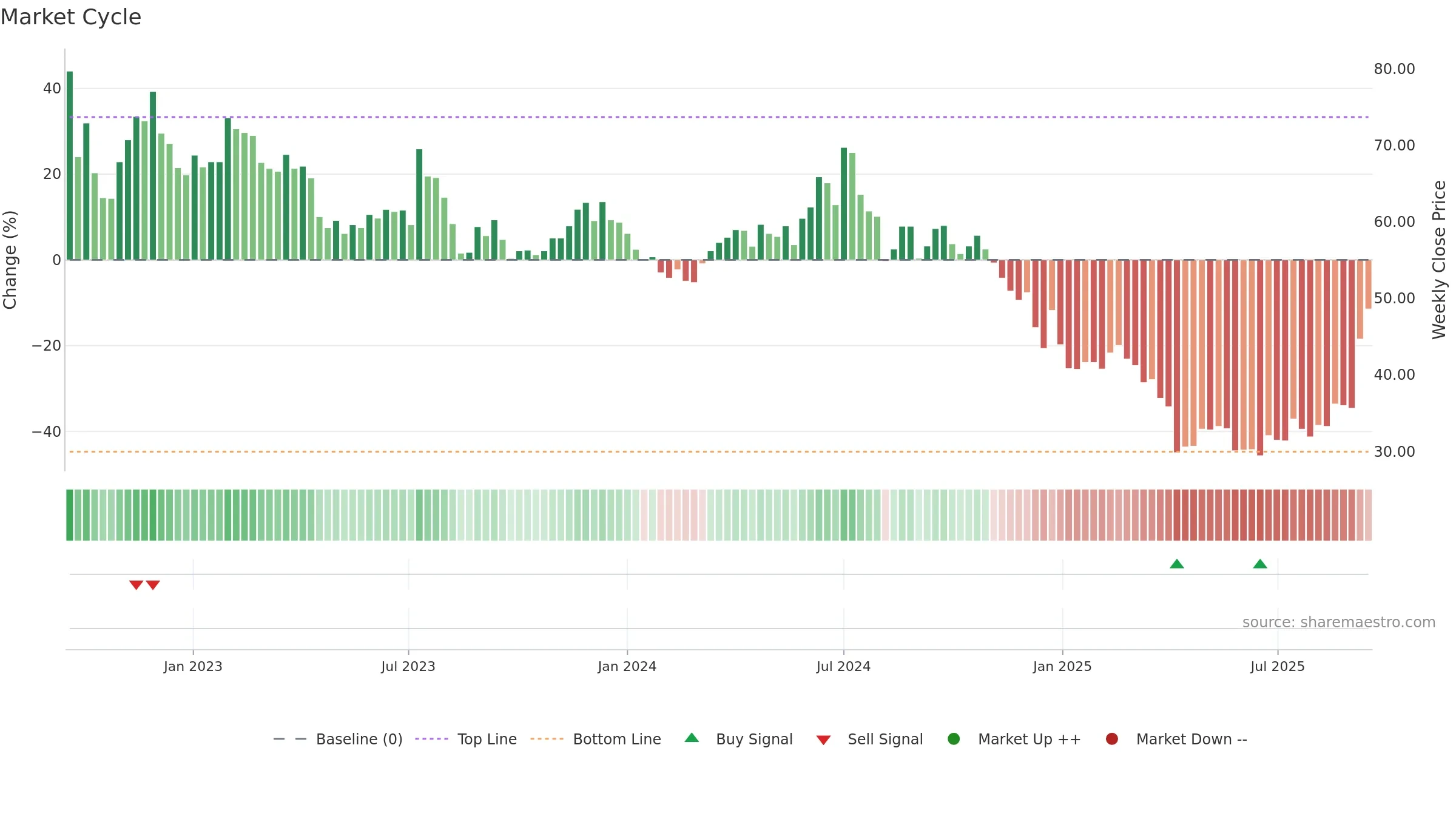The height and width of the screenshot is (819, 1456).
Task: Click the lowest red bar before Jul 2025
Action: tap(1260, 358)
